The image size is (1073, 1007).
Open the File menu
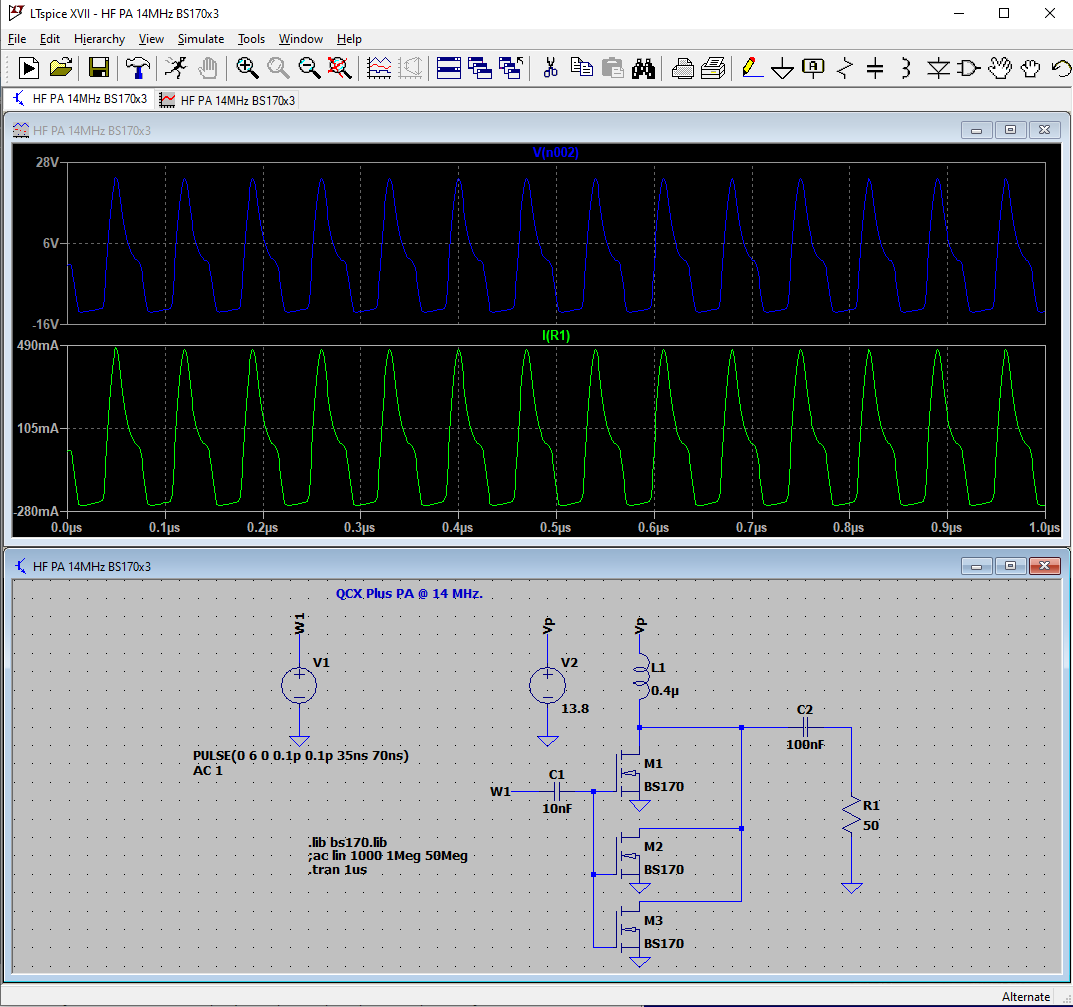(x=16, y=39)
